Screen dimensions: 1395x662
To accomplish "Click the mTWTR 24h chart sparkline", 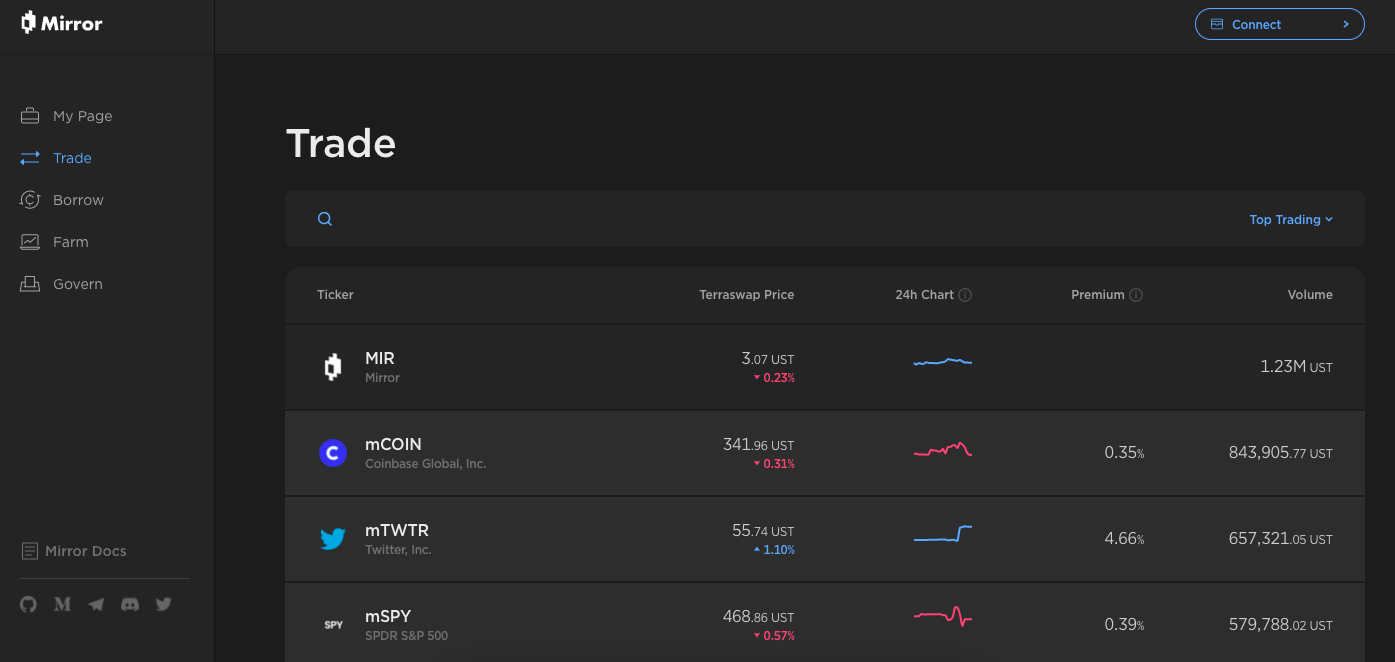I will coord(943,534).
